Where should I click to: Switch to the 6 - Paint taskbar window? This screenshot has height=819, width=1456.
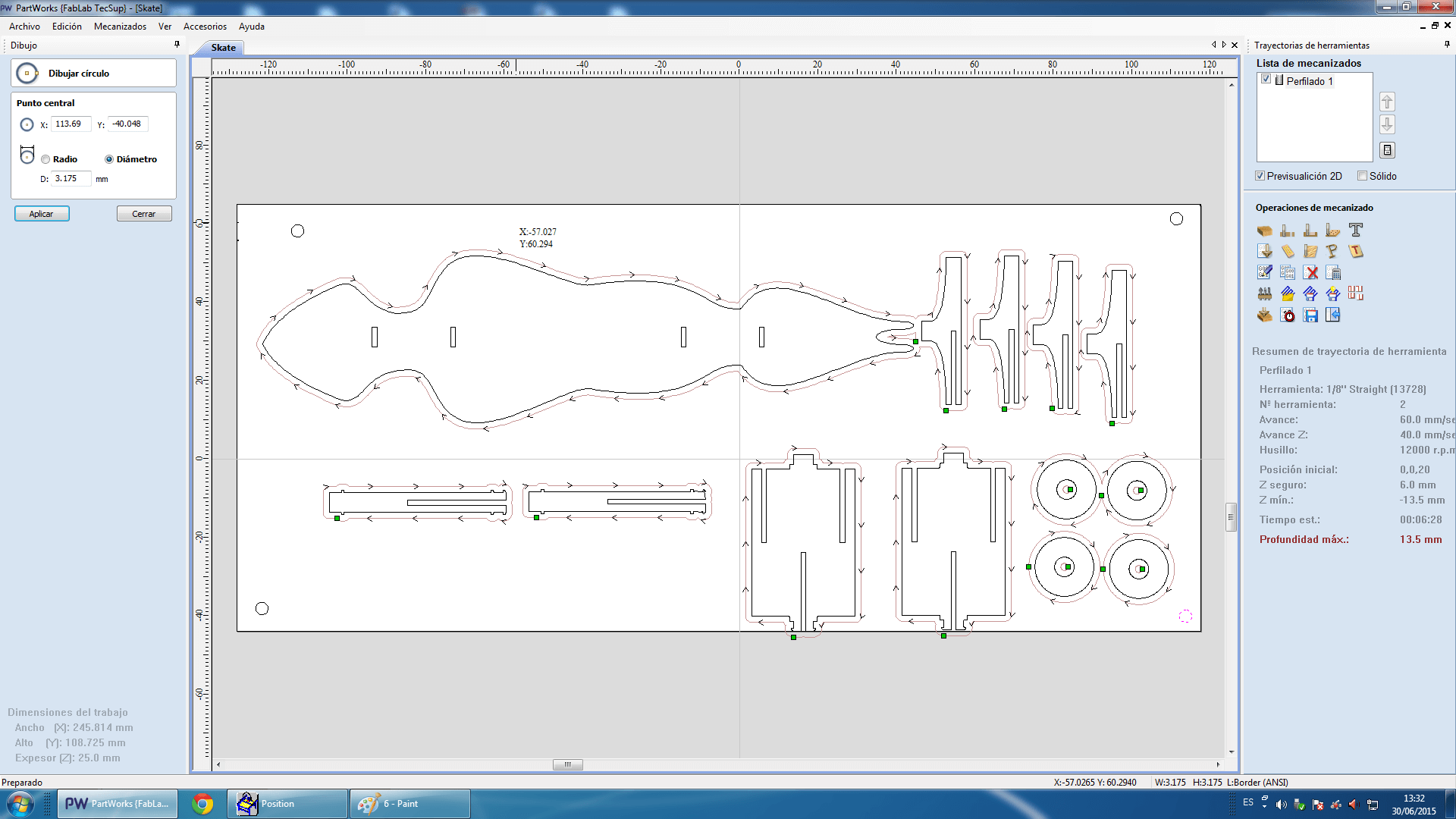(x=409, y=804)
